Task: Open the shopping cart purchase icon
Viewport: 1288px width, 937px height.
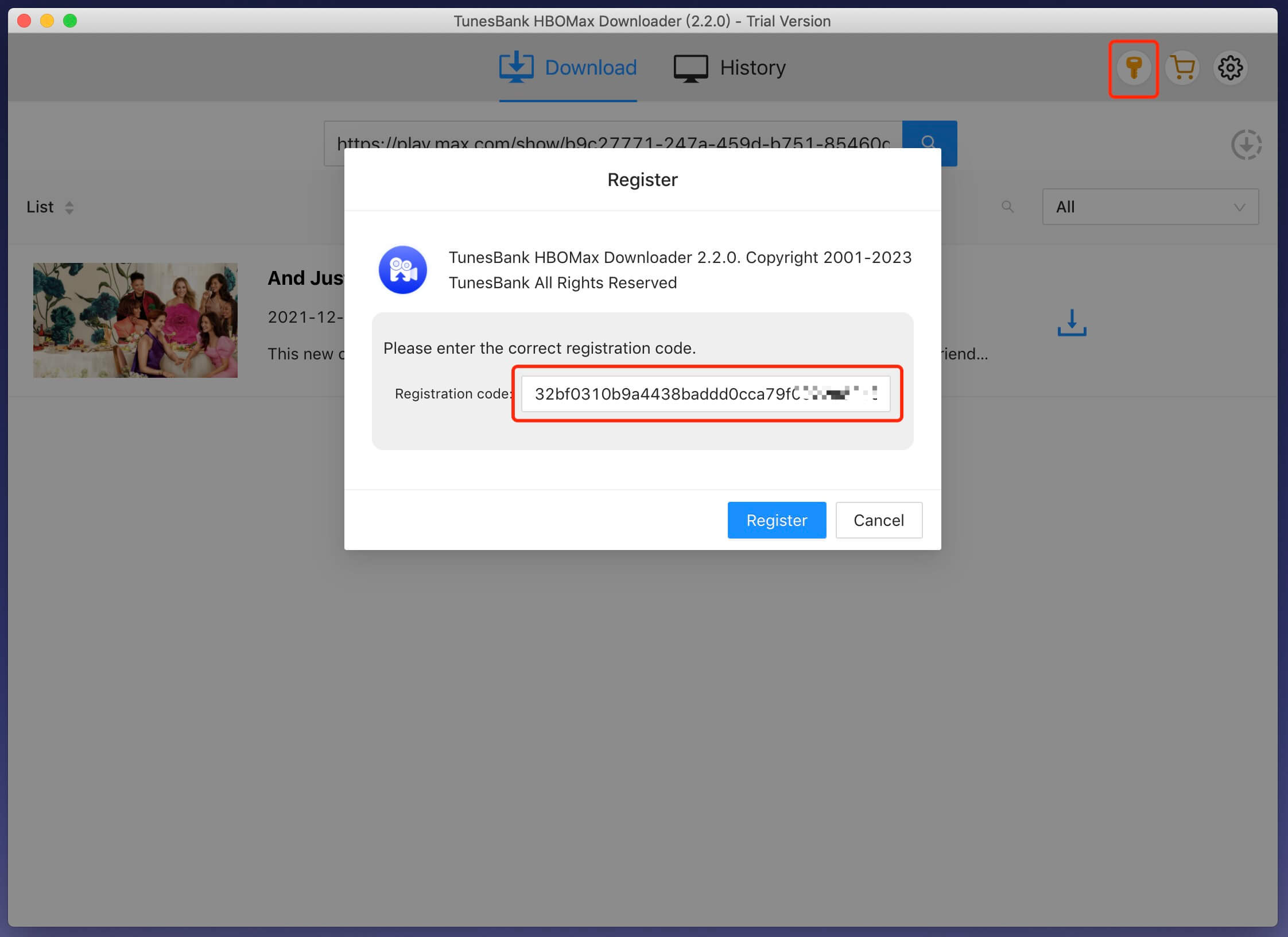Action: coord(1182,68)
